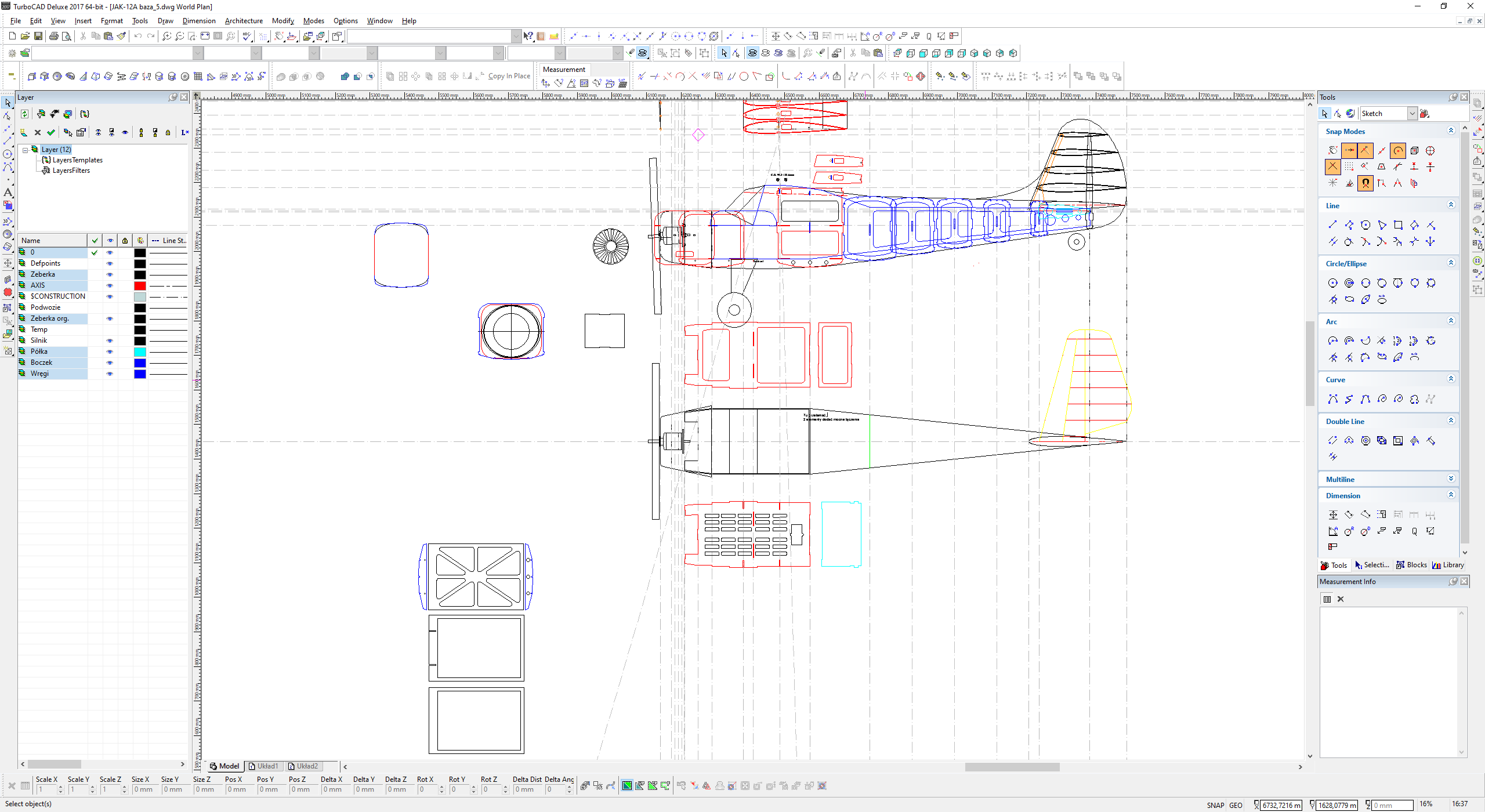Toggle visibility eye of Zeberka layer
This screenshot has height=812, width=1485.
coord(110,274)
